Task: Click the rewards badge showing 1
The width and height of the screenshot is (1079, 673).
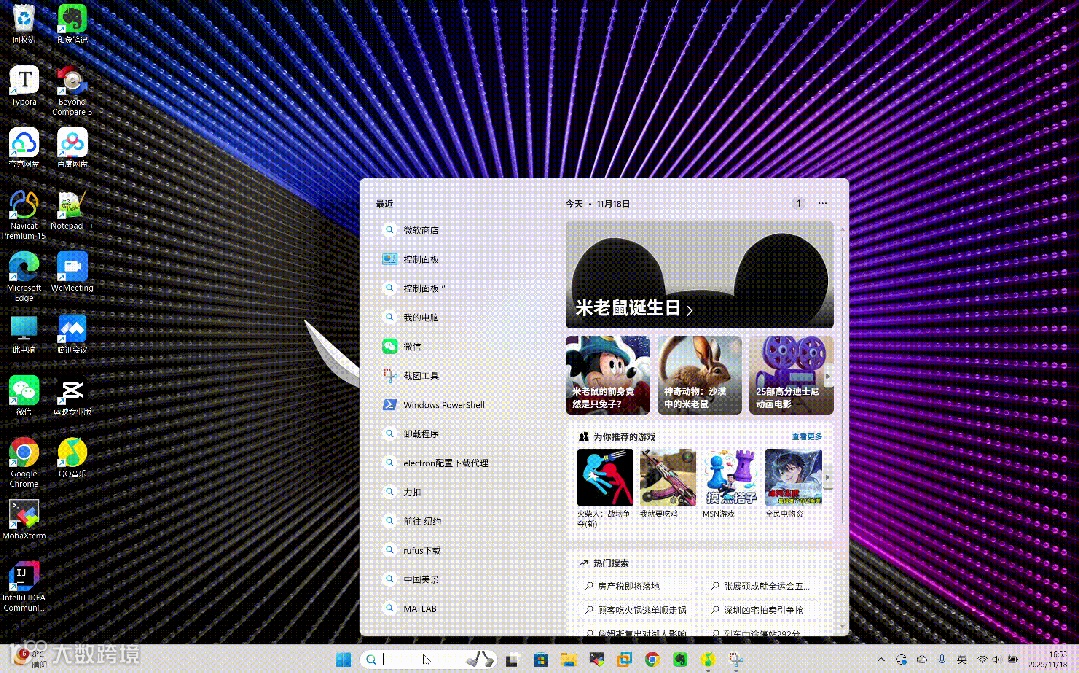Action: point(798,203)
